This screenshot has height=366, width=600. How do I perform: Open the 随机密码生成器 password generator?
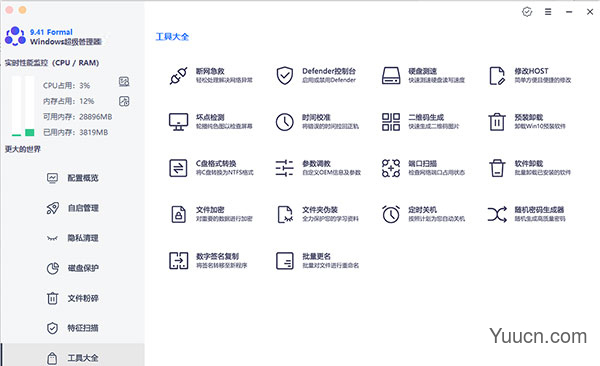tap(527, 214)
